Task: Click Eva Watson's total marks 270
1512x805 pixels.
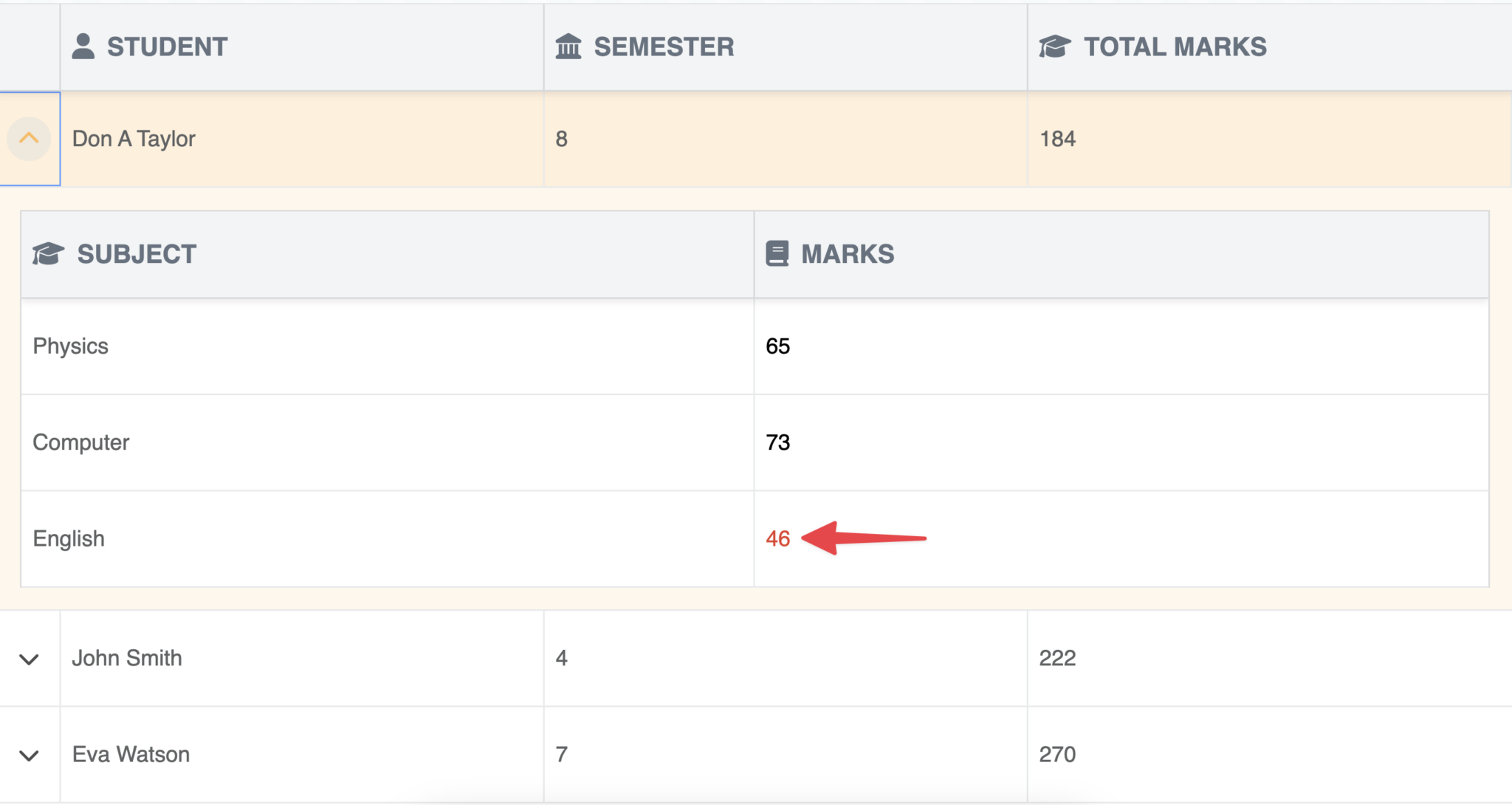Action: click(1057, 754)
